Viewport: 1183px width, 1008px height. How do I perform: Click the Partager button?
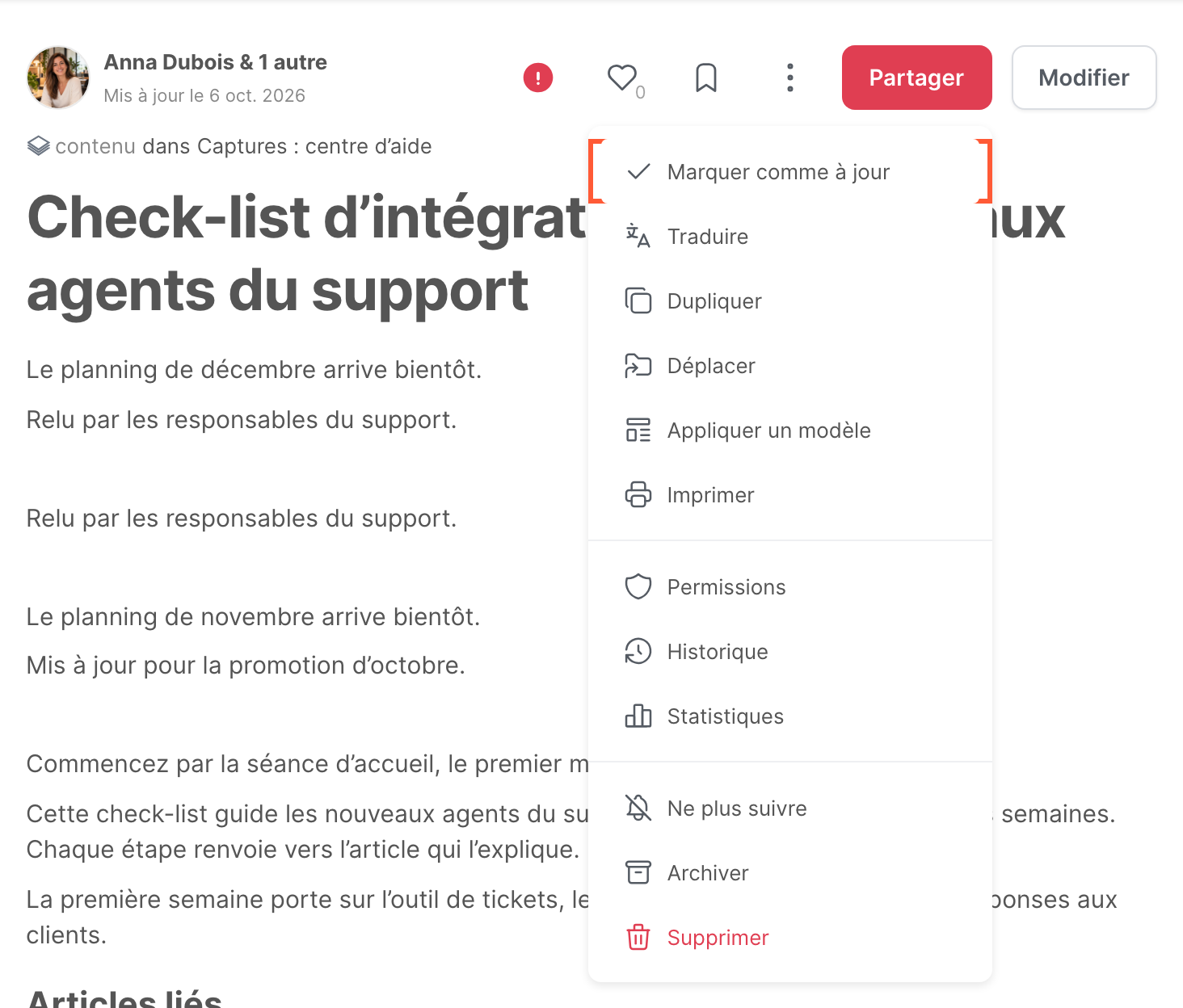[x=917, y=78]
